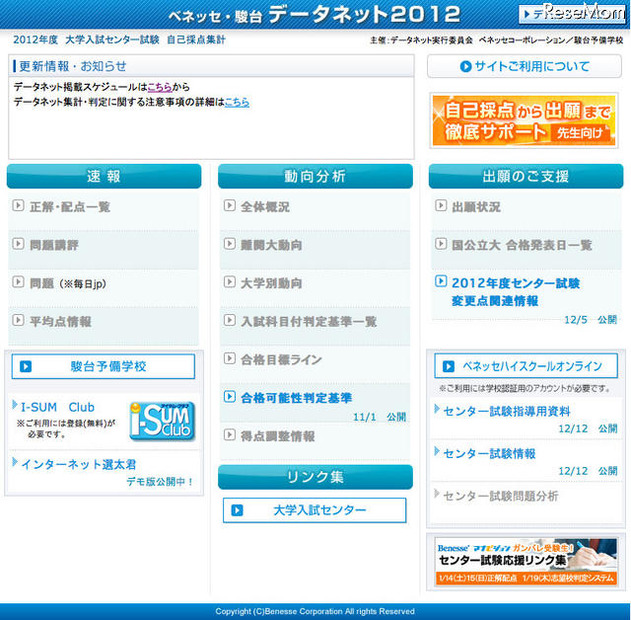
Task: Click the triangle marker beside センター試験情報
Action: tap(437, 451)
